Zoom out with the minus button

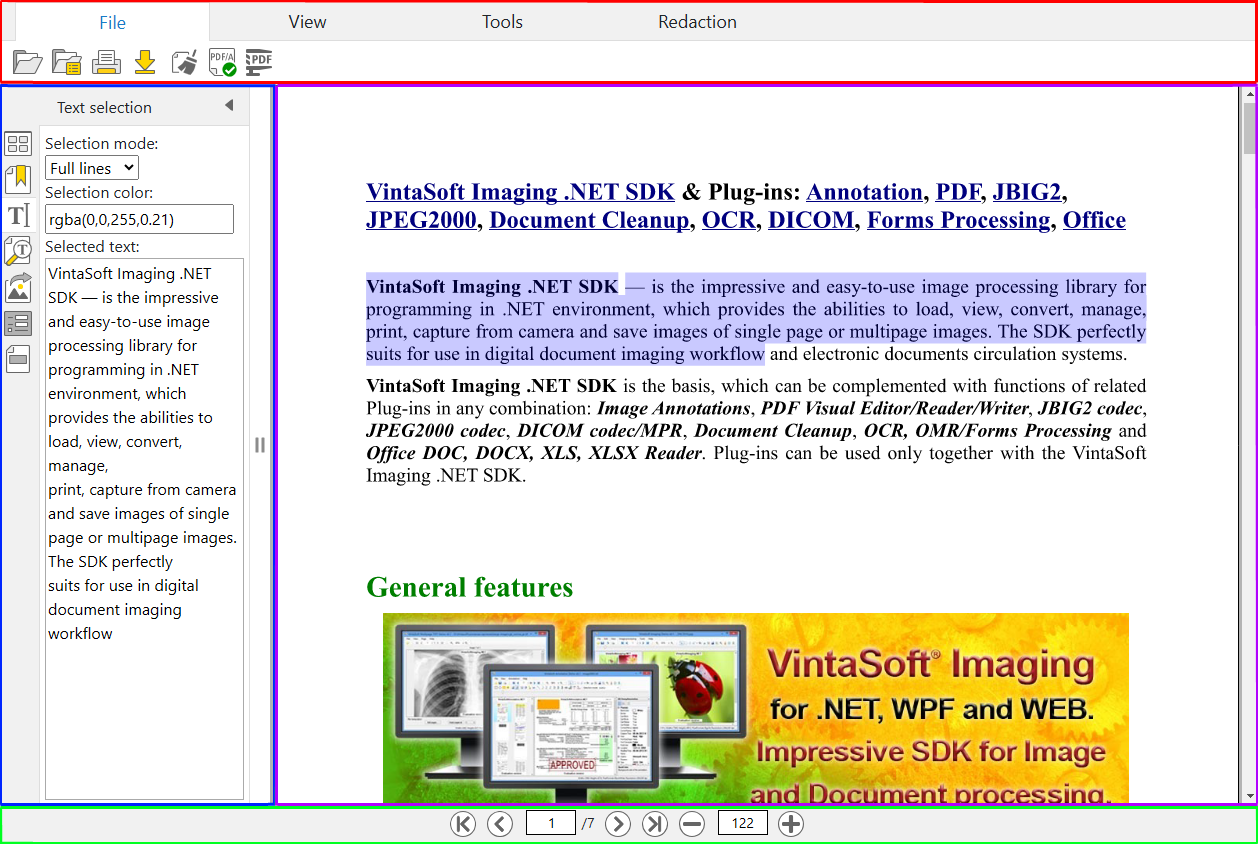point(692,824)
